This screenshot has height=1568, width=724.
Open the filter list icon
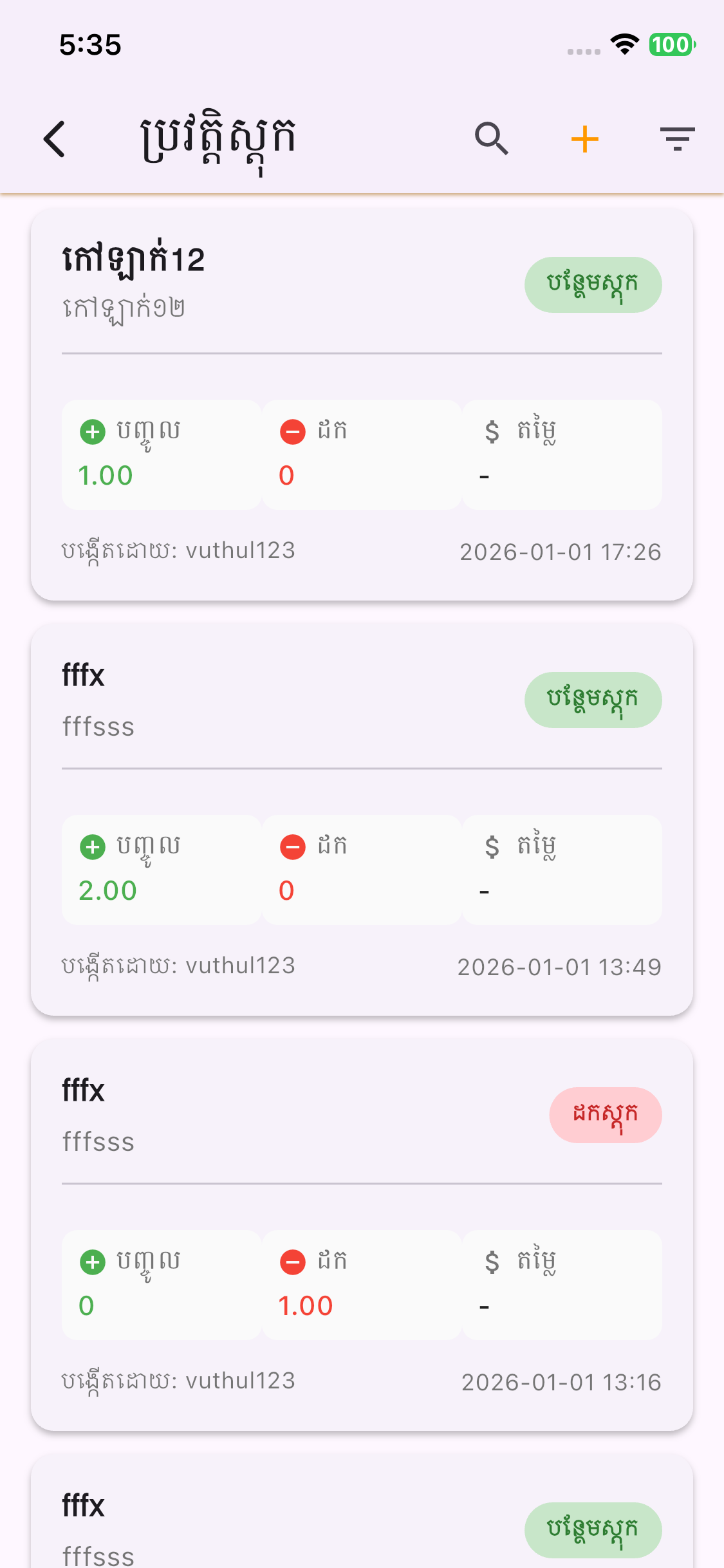677,139
